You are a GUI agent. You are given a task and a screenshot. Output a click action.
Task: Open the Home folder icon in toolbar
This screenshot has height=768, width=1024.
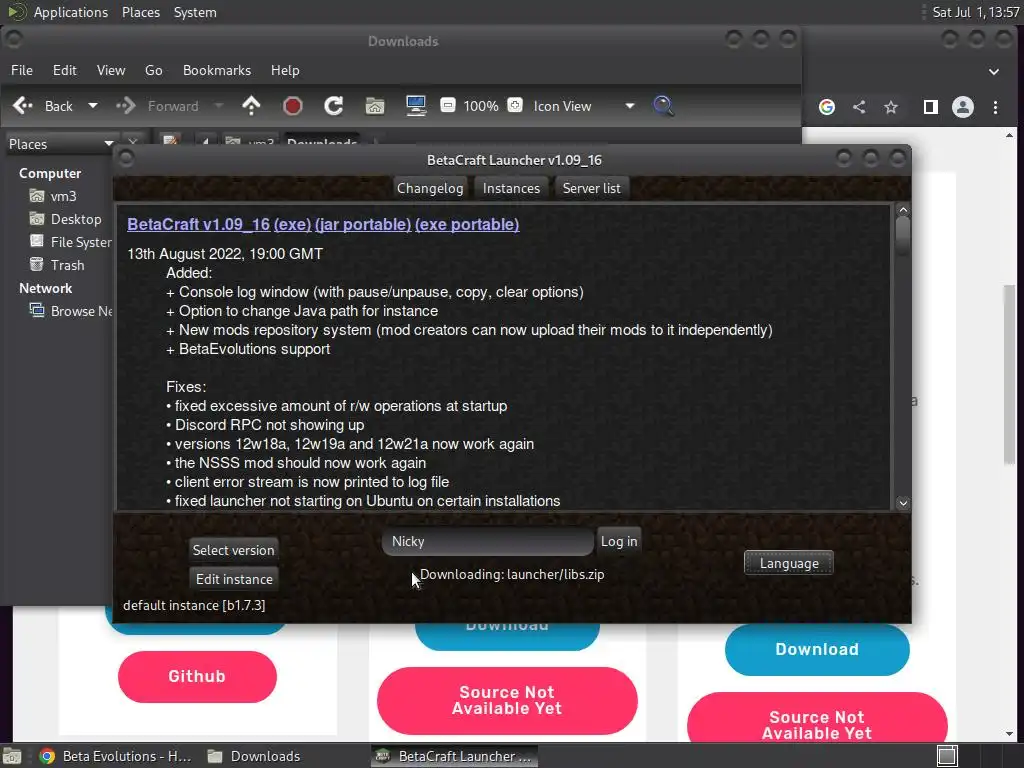(x=375, y=106)
